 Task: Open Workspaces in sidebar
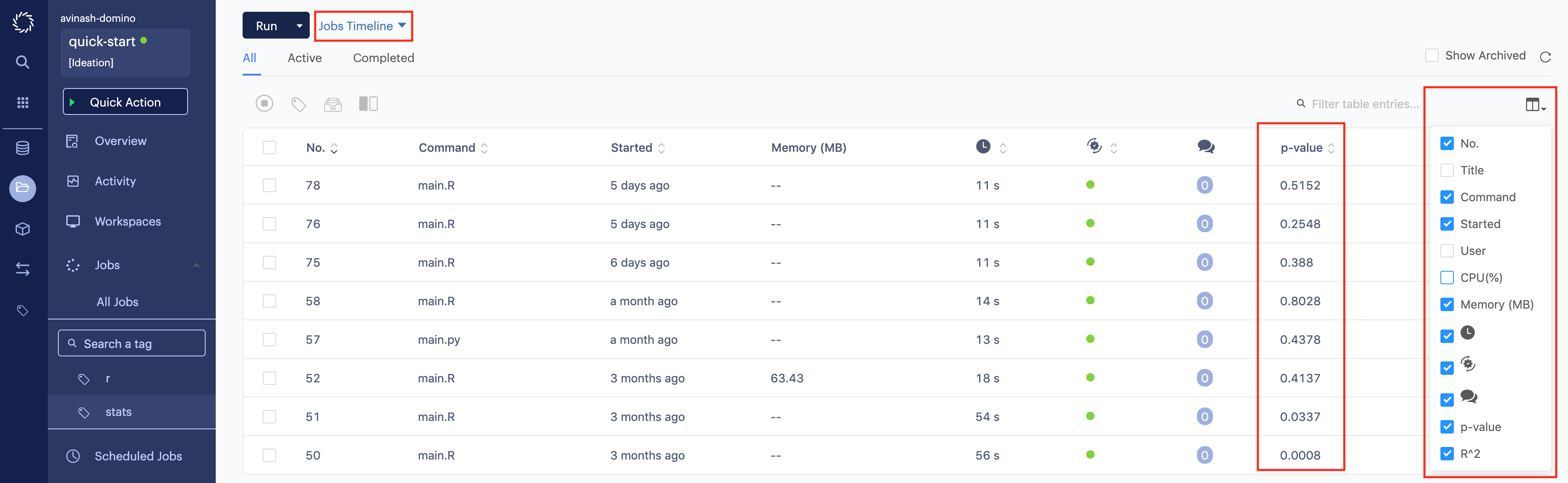[x=128, y=221]
